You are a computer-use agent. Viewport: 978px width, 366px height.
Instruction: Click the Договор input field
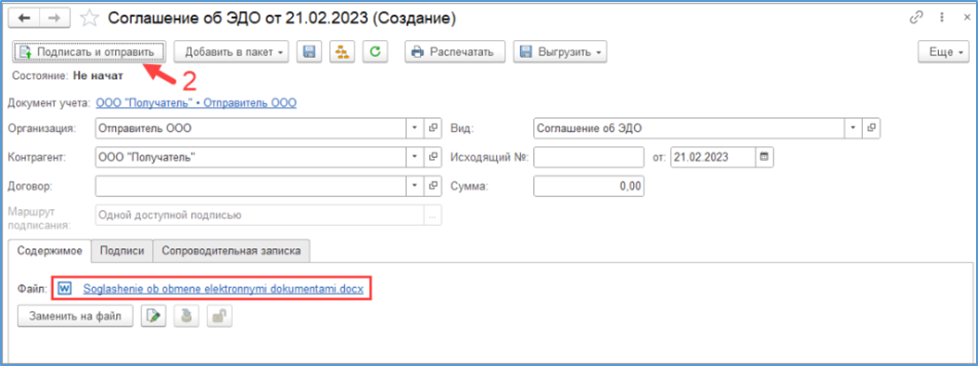point(251,186)
